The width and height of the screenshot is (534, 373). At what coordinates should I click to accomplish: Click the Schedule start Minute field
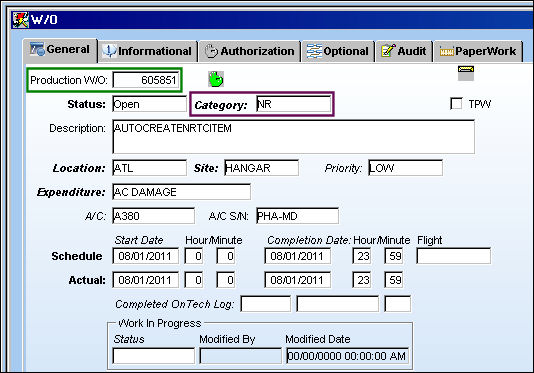[226, 256]
